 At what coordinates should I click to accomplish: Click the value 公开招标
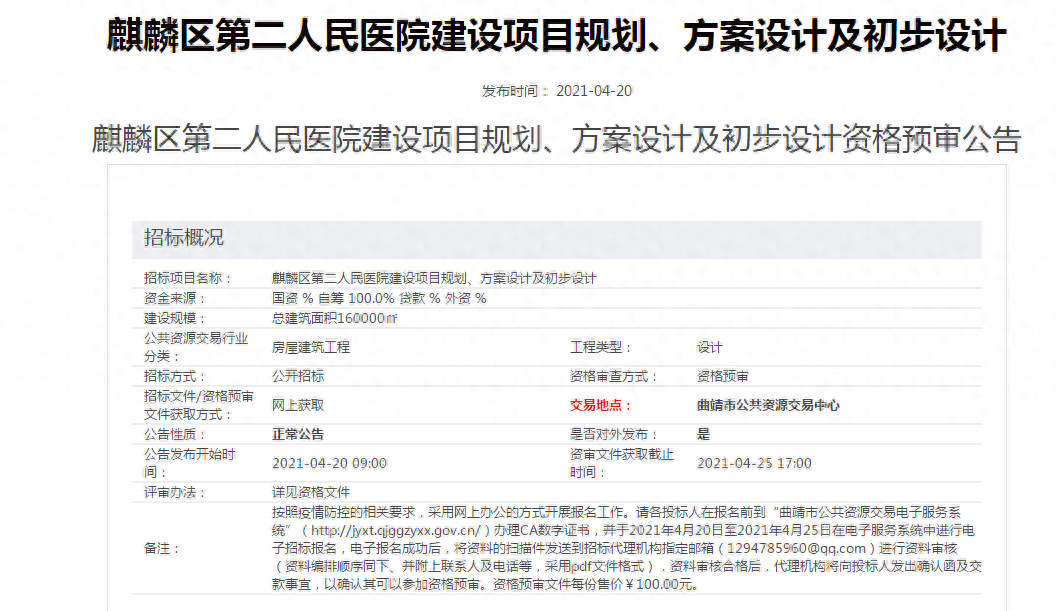click(298, 376)
